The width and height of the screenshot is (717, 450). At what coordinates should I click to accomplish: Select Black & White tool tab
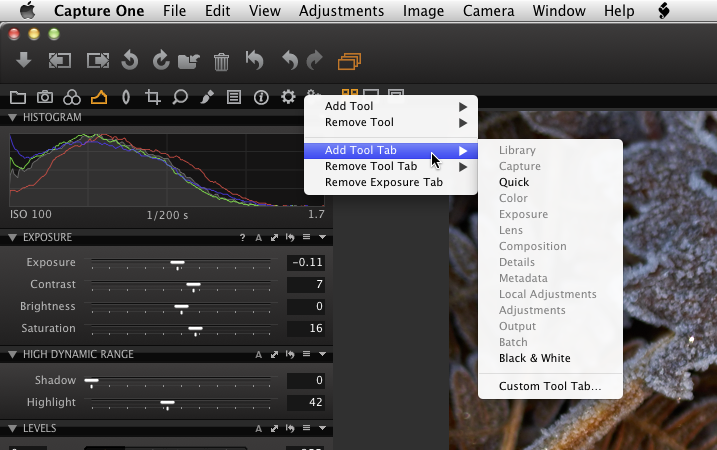pyautogui.click(x=550, y=358)
